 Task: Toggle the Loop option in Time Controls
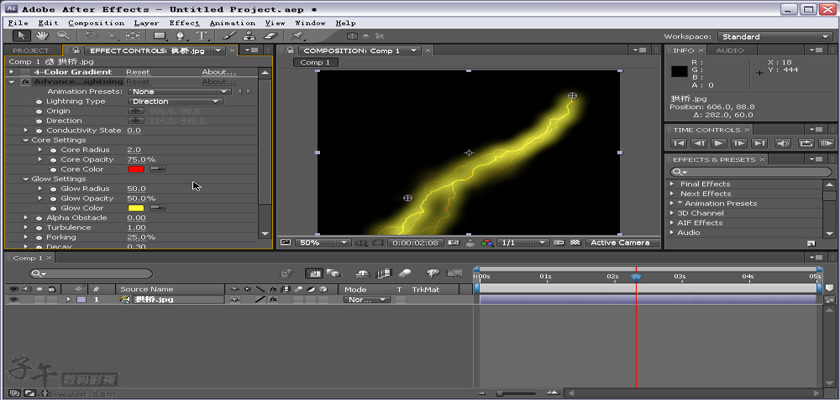pos(805,144)
